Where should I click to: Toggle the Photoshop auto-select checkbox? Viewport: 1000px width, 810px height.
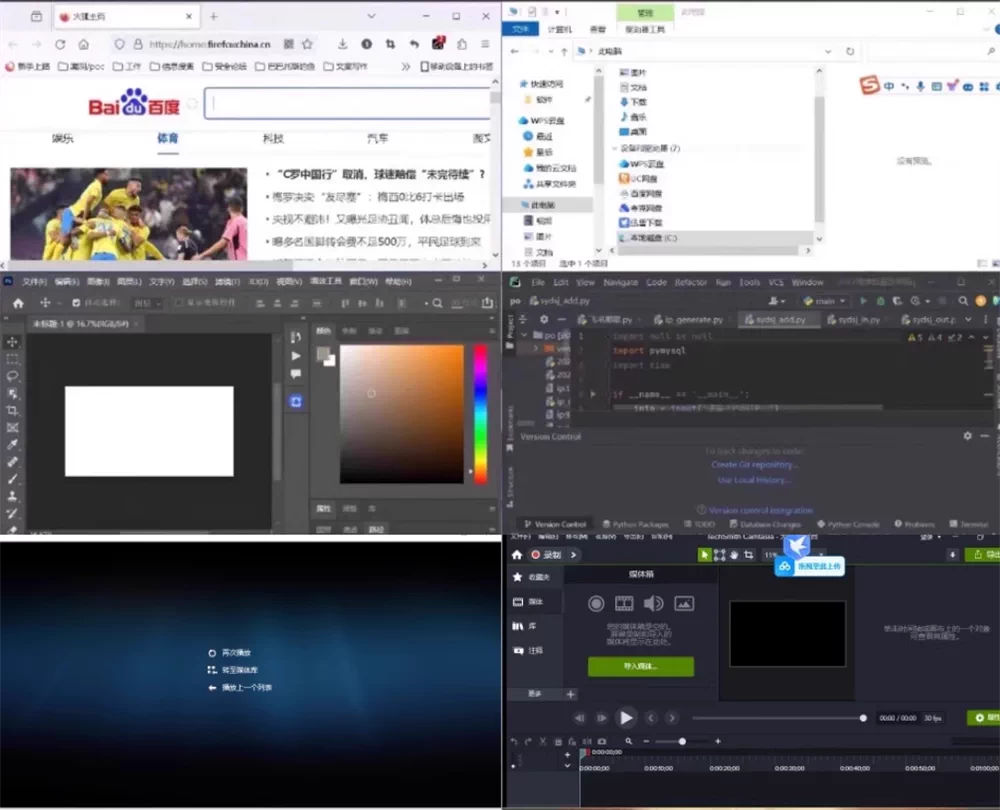[x=76, y=303]
